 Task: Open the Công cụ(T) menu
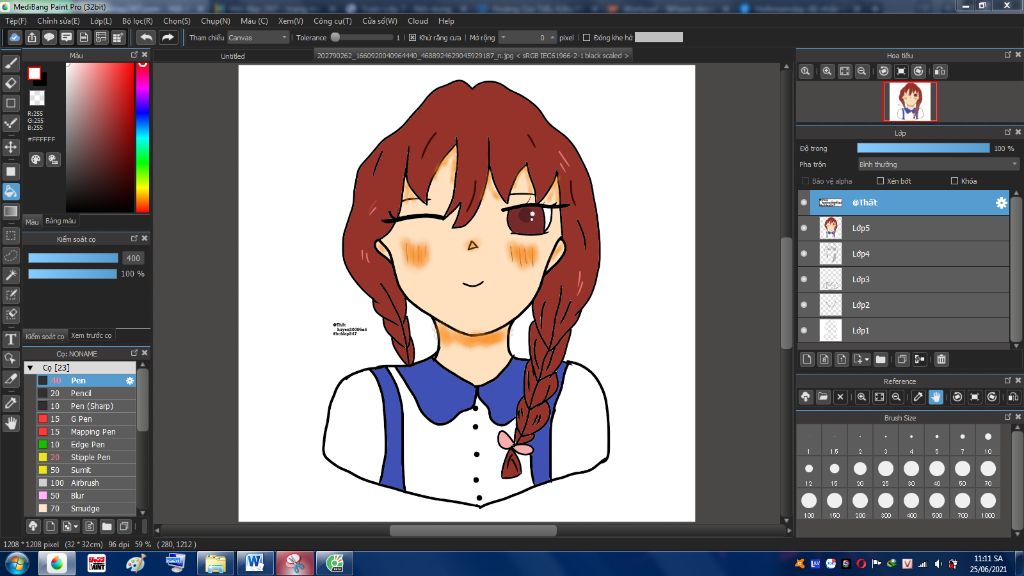(x=332, y=21)
